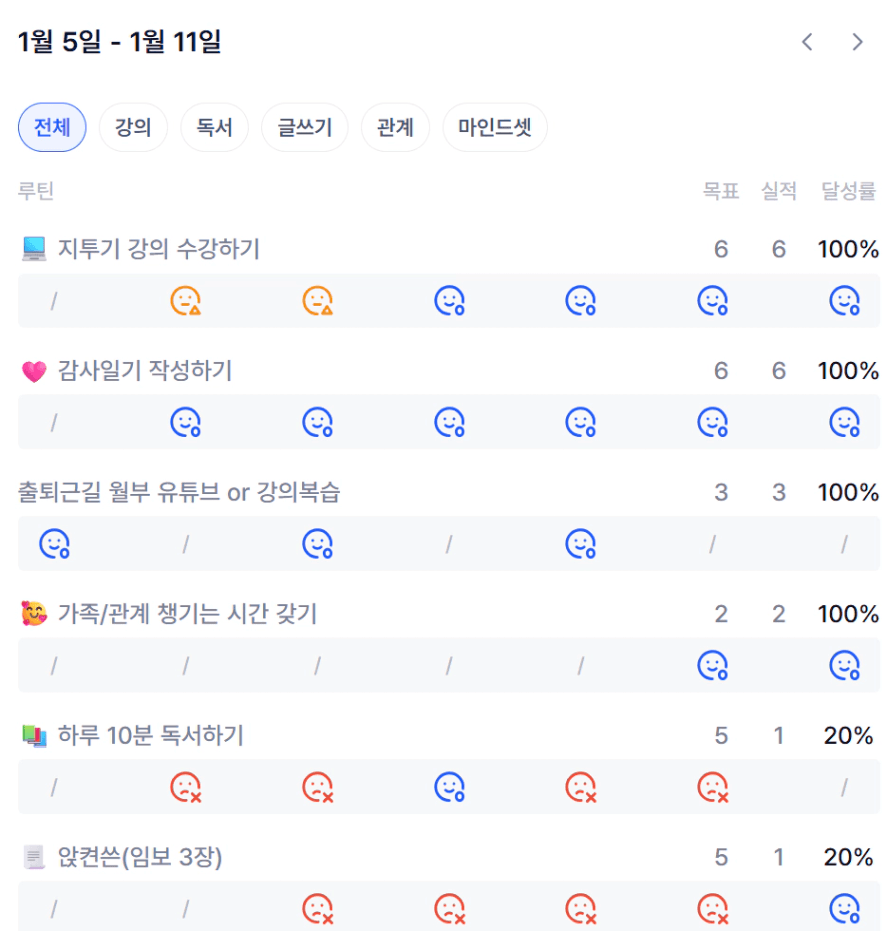
Task: Switch to the 독서 category tab
Action: [x=214, y=128]
